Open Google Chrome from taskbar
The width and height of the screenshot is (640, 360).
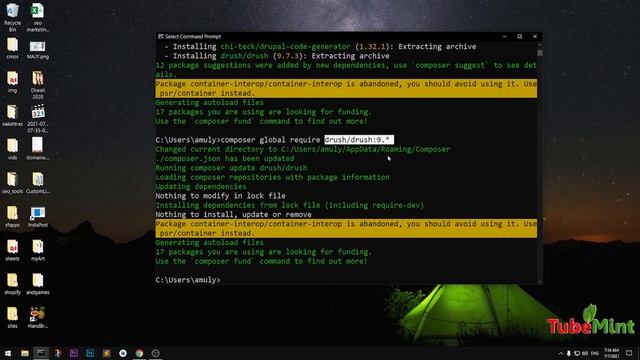click(139, 353)
